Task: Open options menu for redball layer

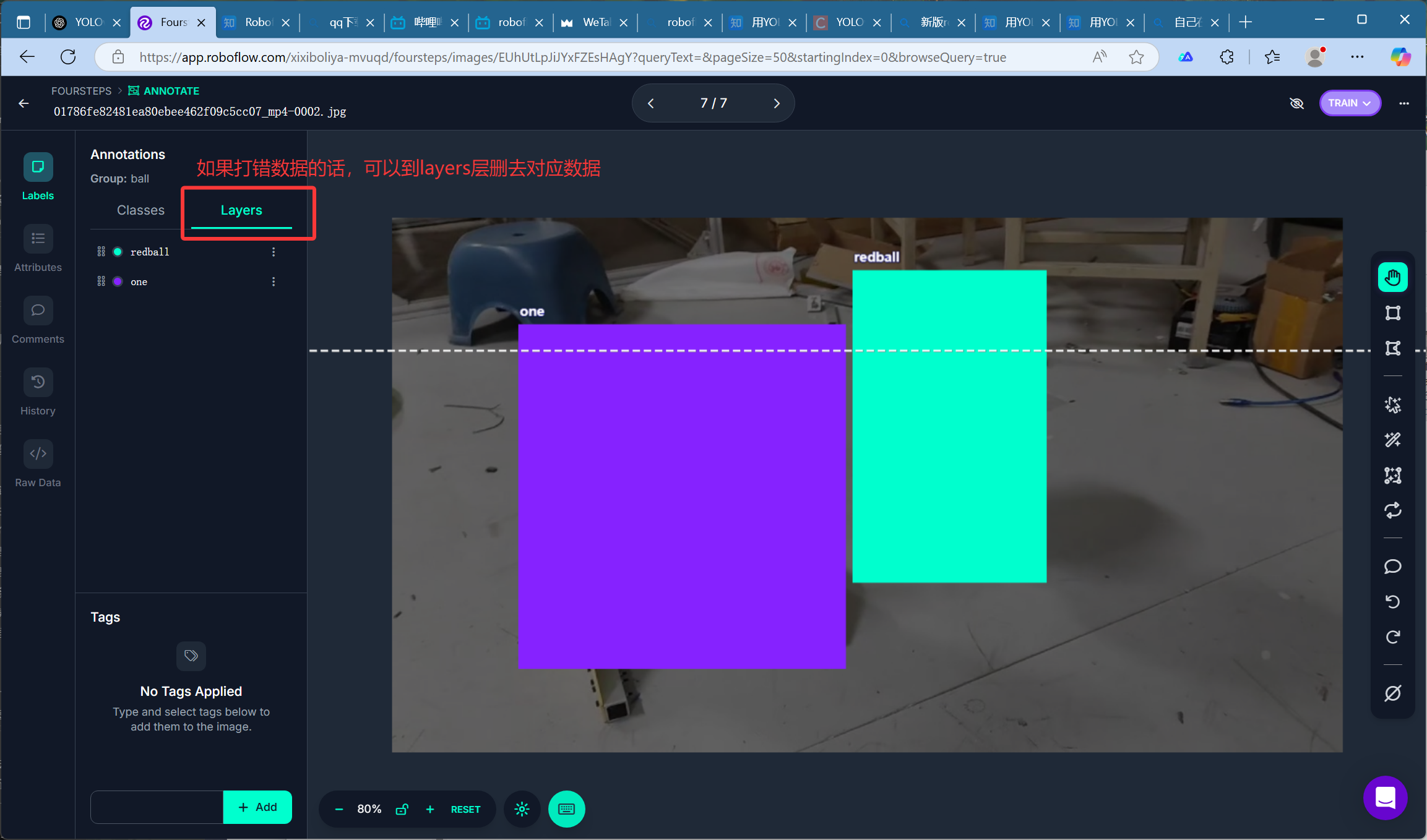Action: pos(274,252)
